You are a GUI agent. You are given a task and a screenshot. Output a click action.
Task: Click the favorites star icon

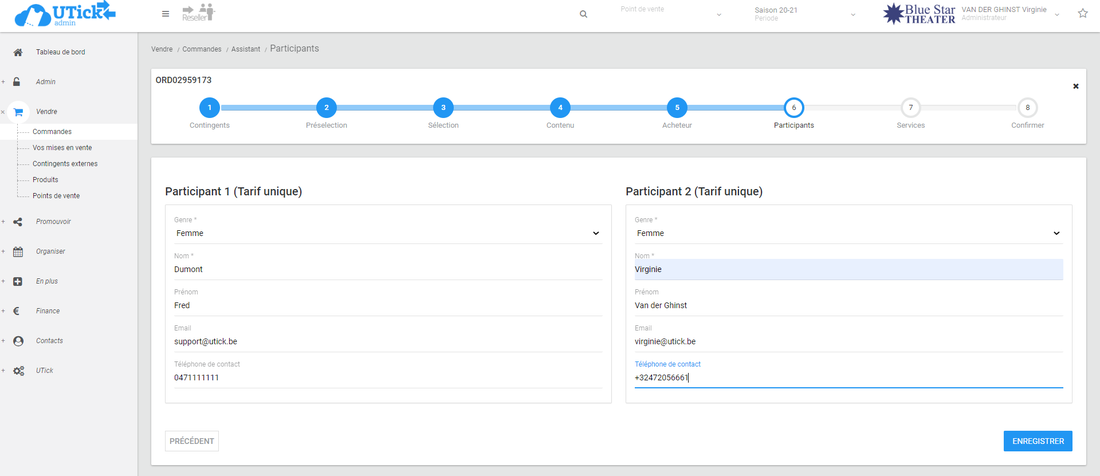1082,14
